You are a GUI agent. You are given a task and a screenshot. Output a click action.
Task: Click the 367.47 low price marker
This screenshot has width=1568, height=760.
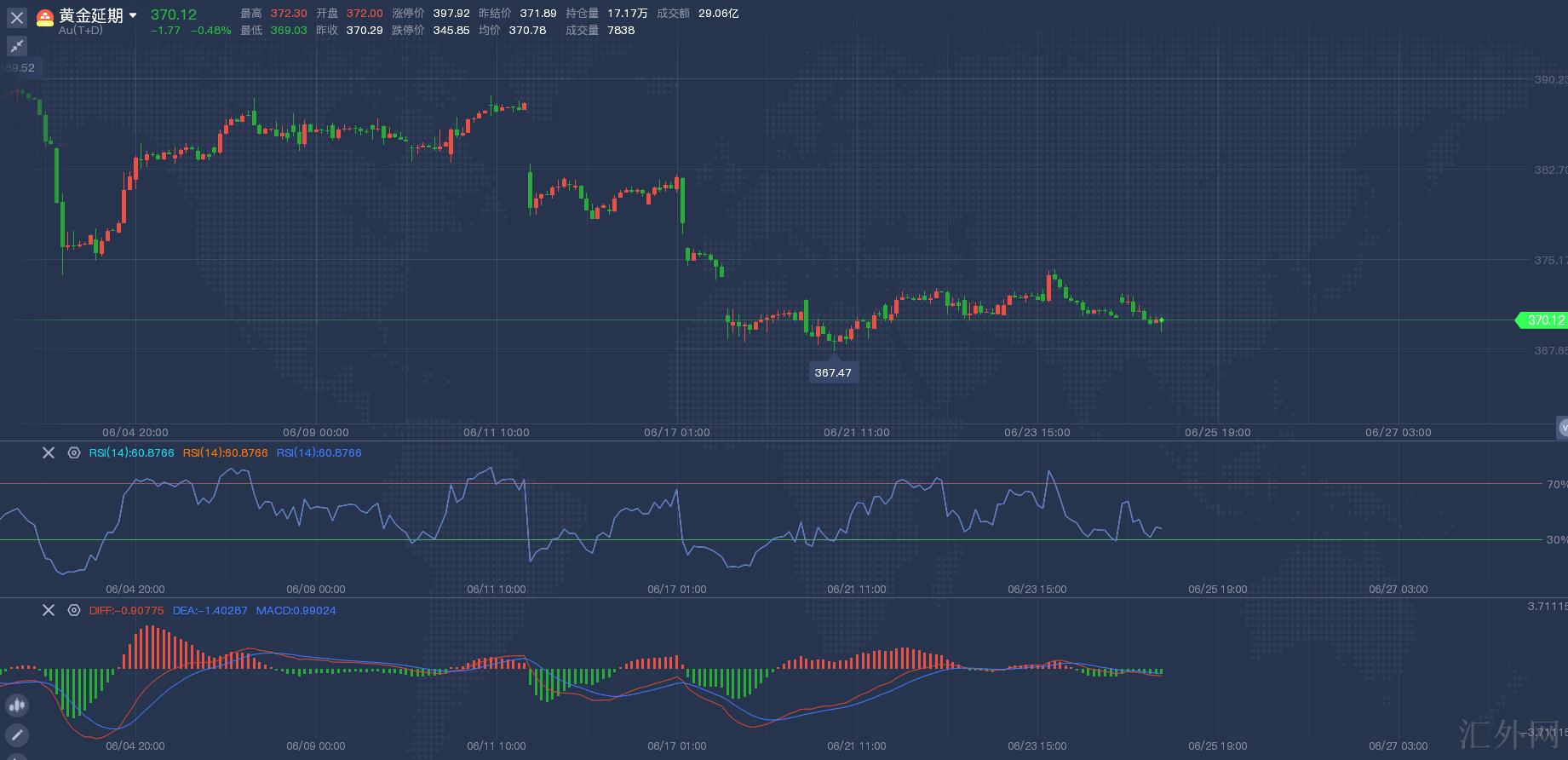833,372
